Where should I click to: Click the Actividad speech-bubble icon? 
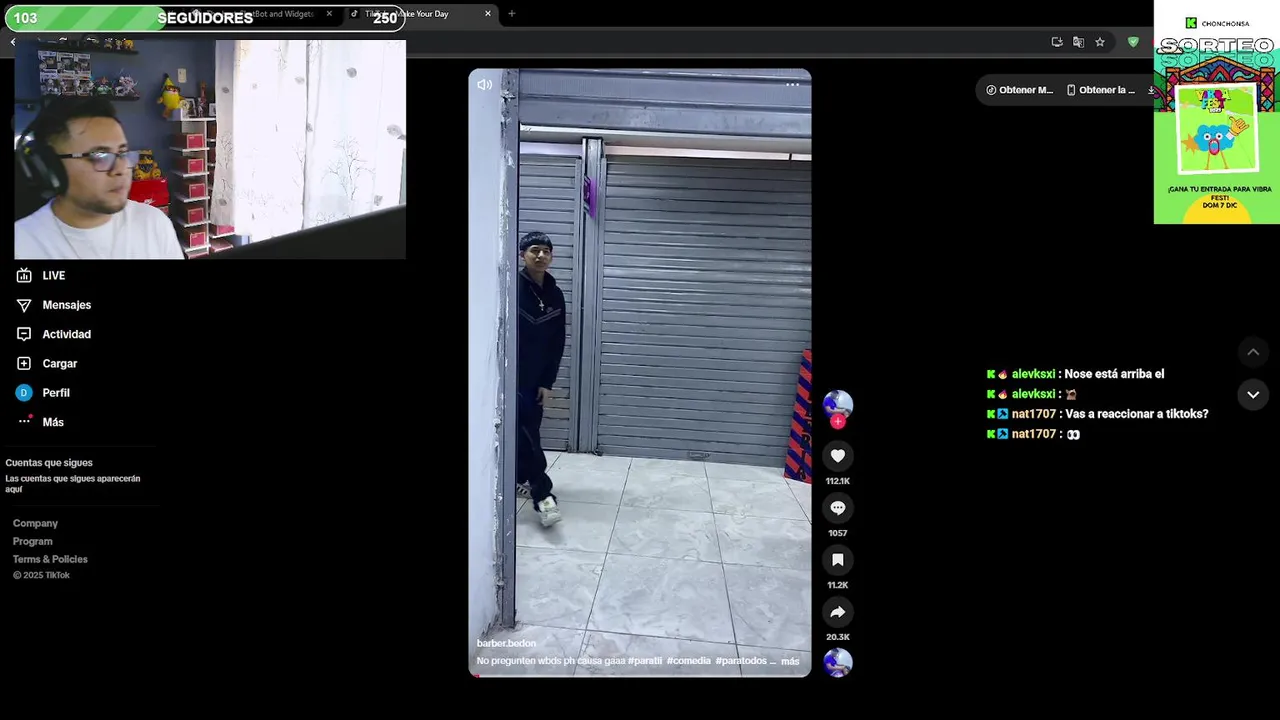[x=24, y=334]
